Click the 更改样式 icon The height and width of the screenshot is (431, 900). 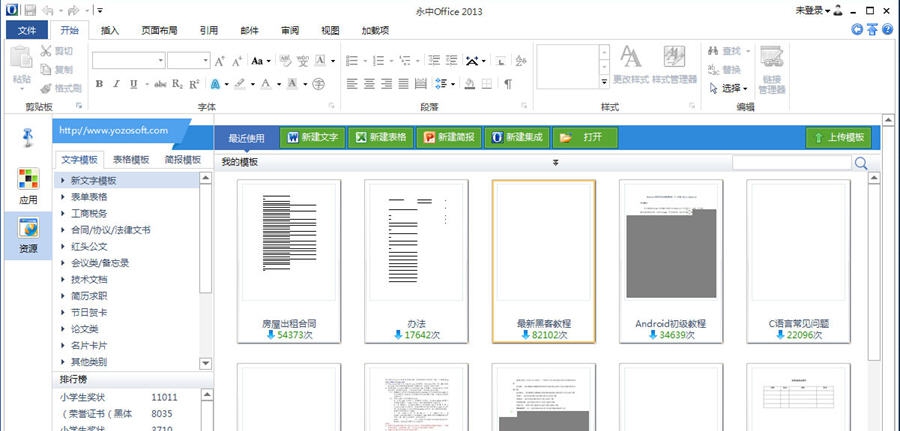630,63
